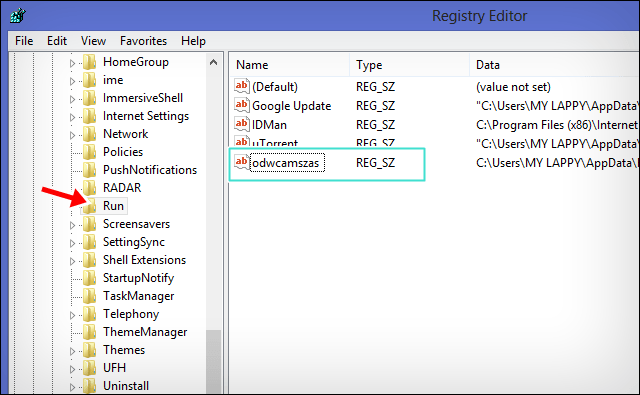Expand the Shell Extensions key
640x395 pixels.
[72, 261]
